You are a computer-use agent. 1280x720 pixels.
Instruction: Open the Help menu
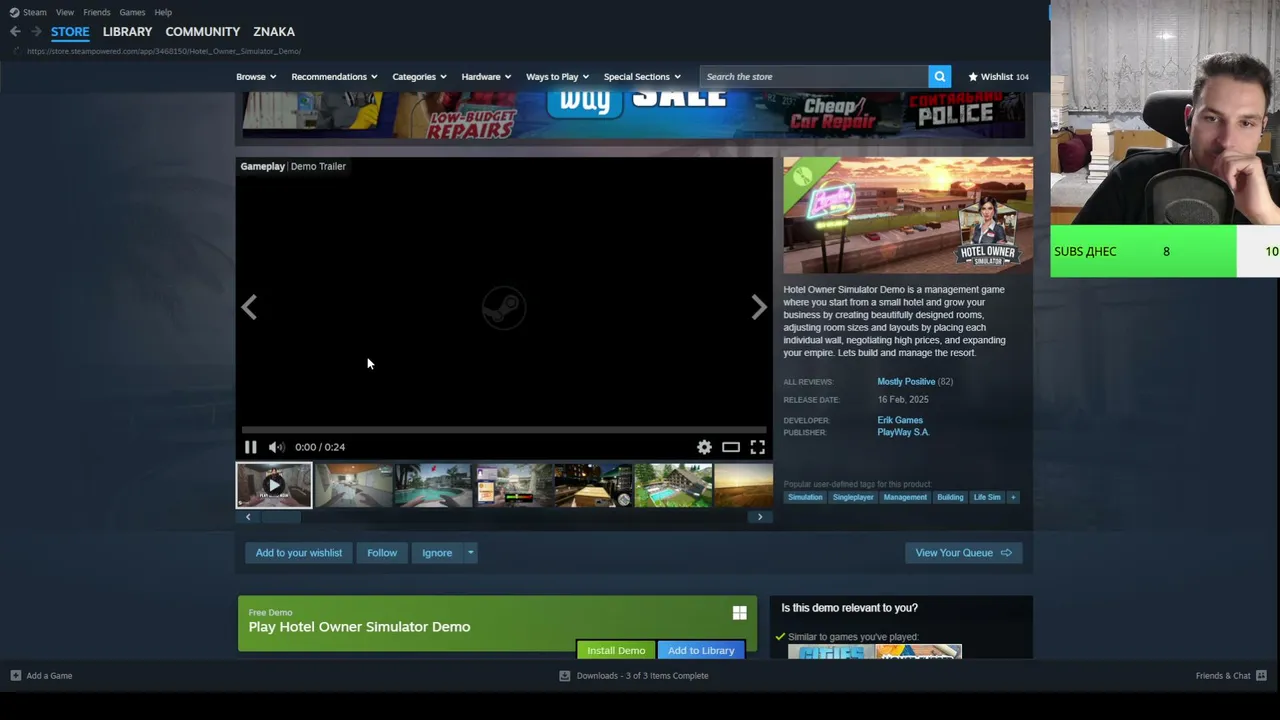tap(163, 12)
